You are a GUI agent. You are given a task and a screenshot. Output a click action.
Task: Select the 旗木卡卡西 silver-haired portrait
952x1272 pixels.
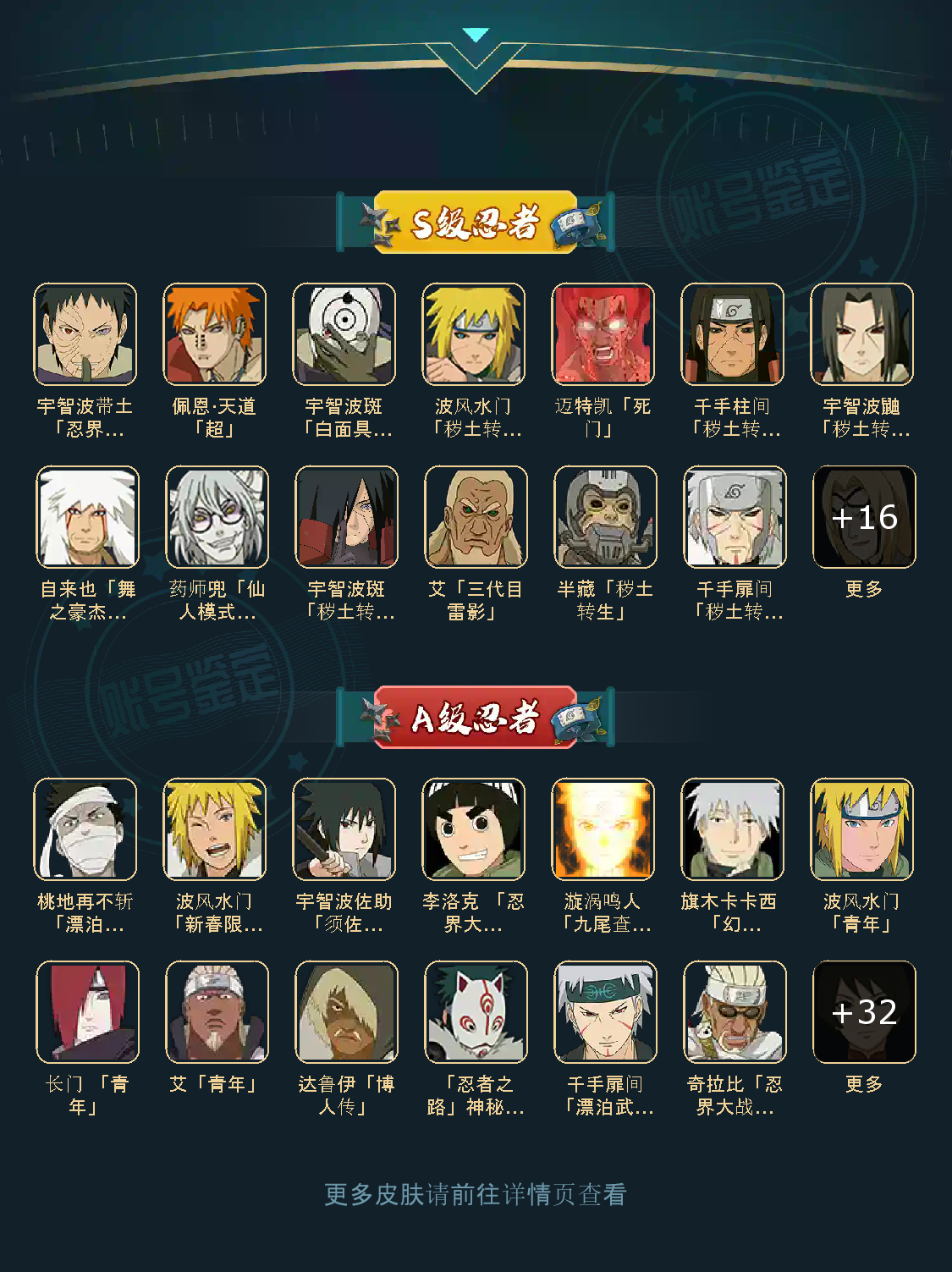(732, 829)
